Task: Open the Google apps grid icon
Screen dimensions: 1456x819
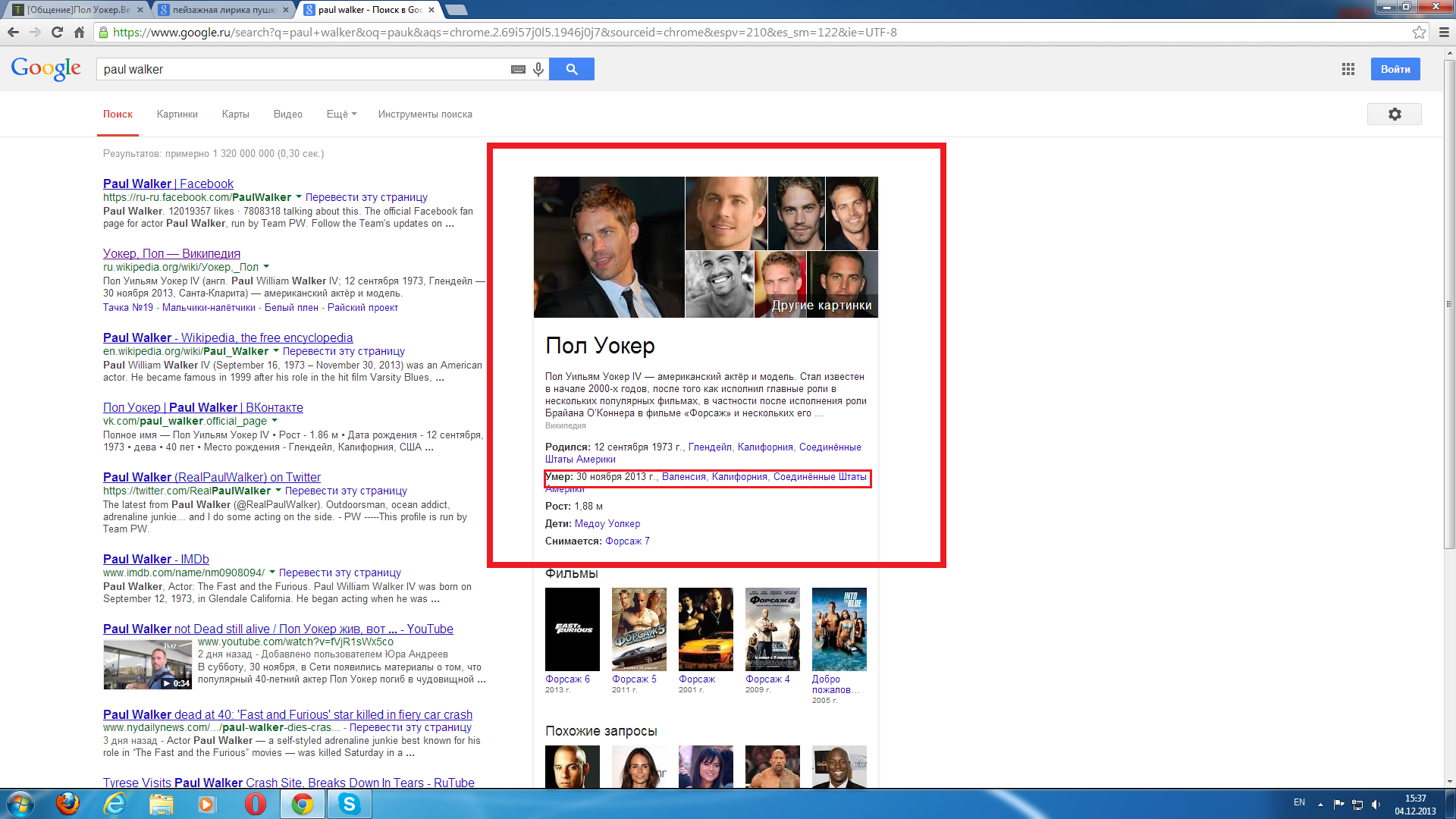Action: (1348, 69)
